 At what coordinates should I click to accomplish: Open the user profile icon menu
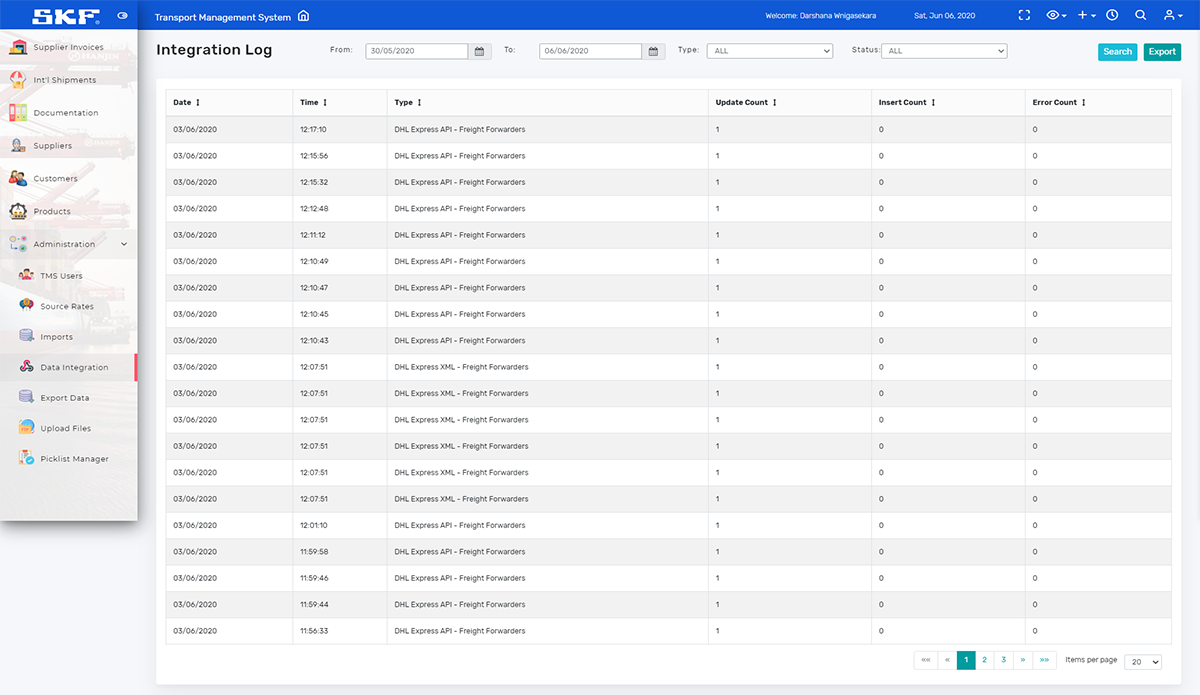coord(1170,16)
